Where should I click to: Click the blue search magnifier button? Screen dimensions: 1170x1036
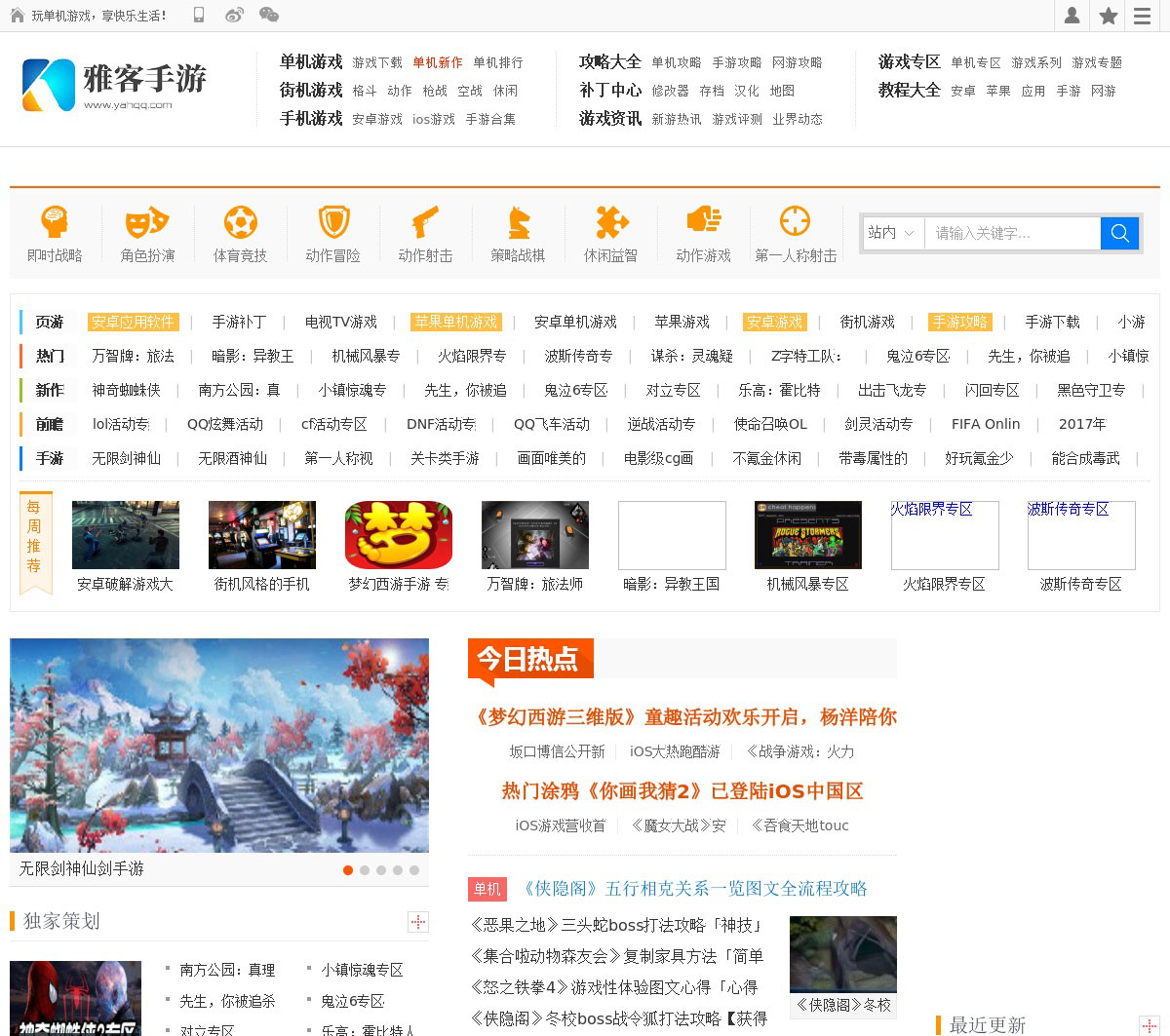1119,233
